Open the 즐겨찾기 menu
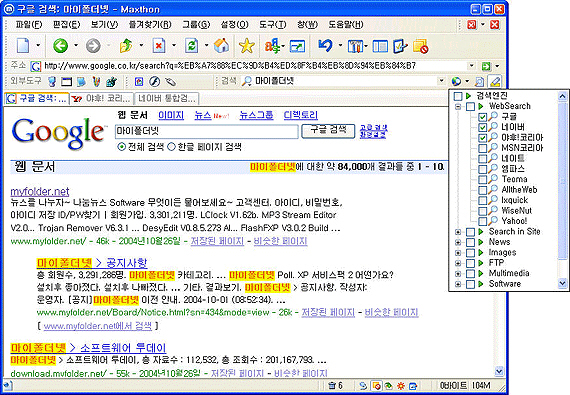The height and width of the screenshot is (395, 570). tap(150, 25)
